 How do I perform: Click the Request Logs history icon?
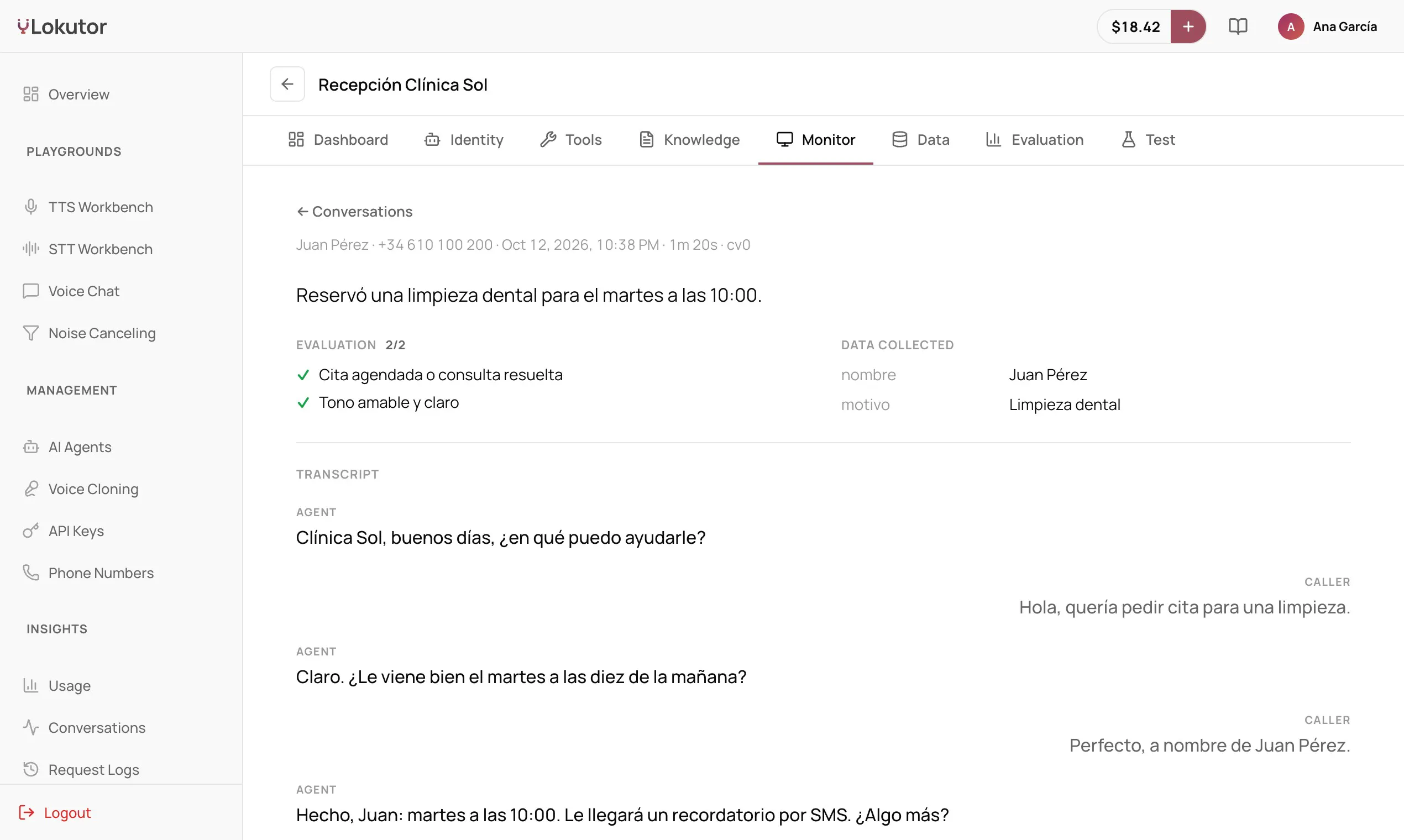tap(30, 770)
